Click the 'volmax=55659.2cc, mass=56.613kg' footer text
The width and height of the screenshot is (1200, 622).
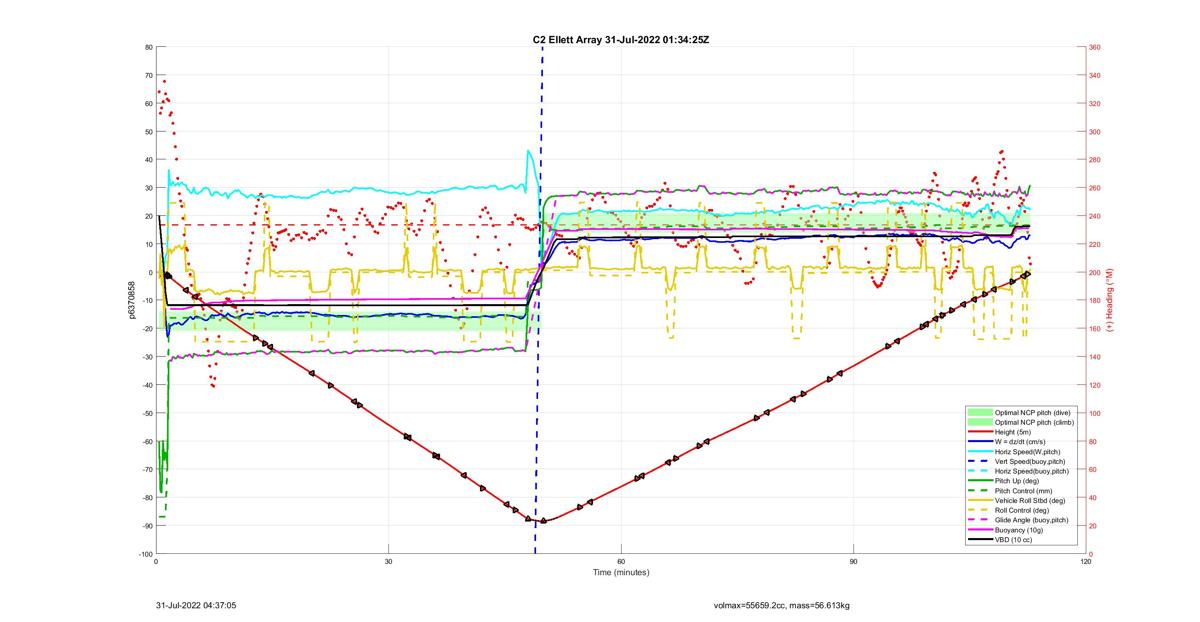point(782,605)
